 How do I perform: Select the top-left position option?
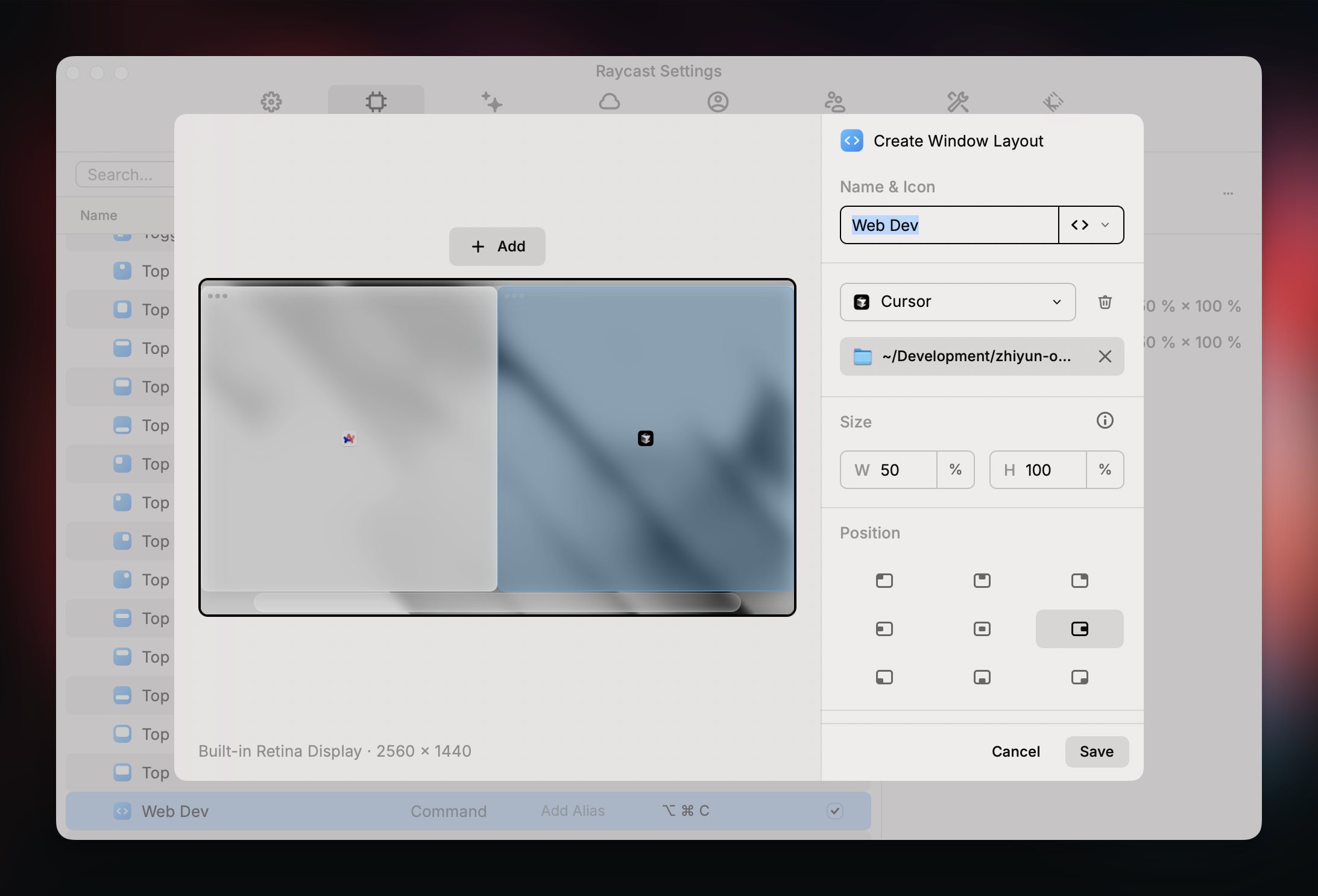coord(884,580)
